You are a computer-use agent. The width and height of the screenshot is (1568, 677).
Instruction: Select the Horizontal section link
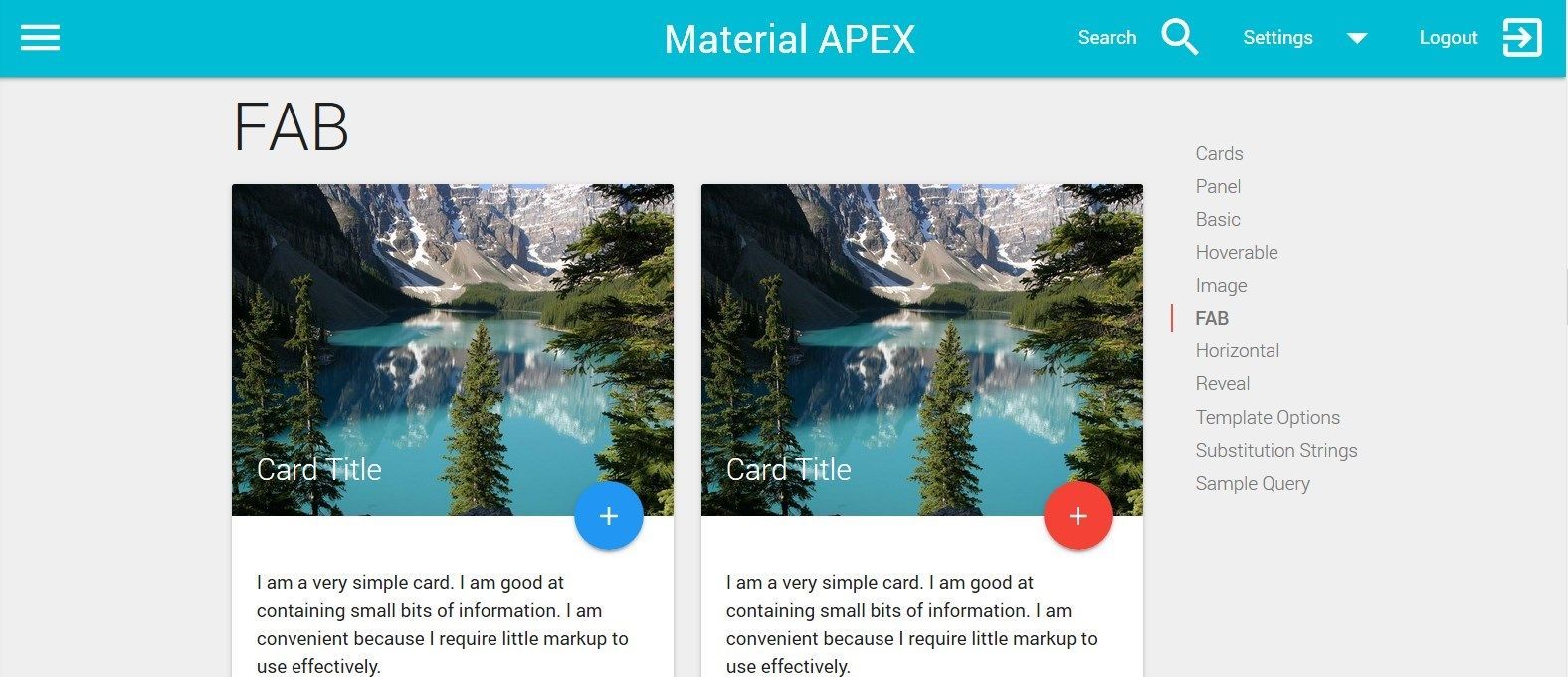tap(1238, 350)
